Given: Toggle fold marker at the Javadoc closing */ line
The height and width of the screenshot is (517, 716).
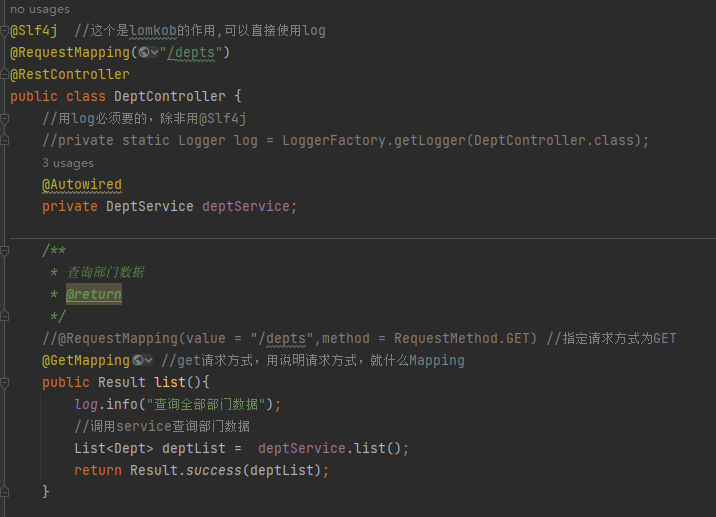Looking at the screenshot, I should tap(5, 316).
